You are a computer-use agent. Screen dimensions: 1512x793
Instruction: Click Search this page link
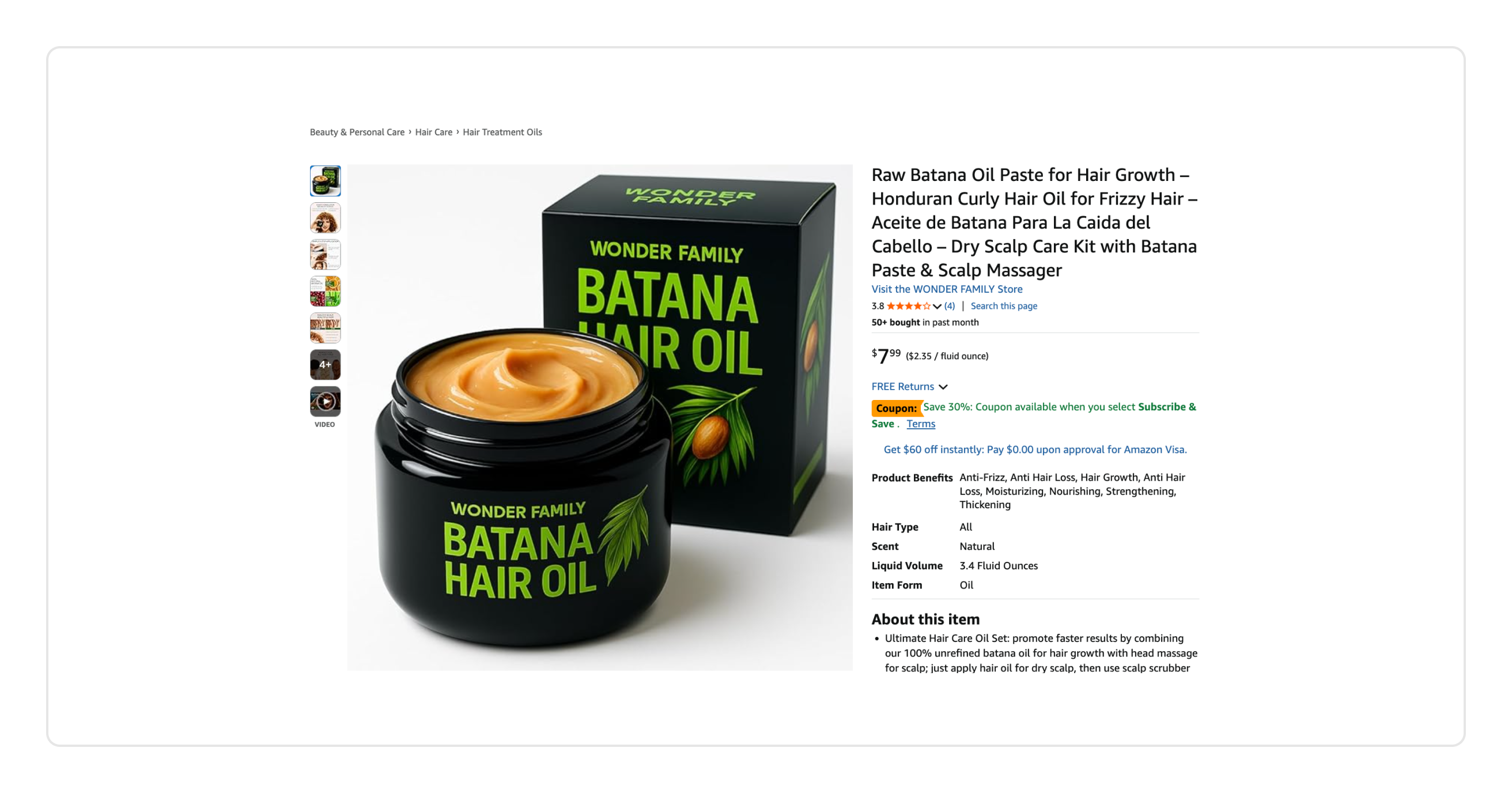coord(1004,306)
